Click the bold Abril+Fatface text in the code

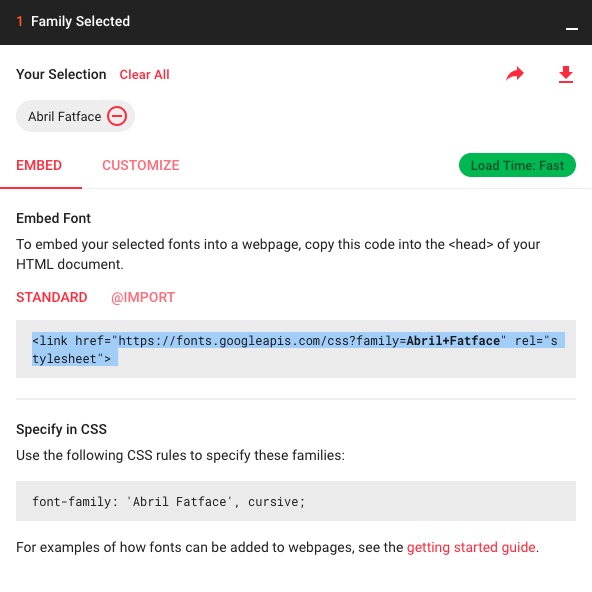[453, 341]
